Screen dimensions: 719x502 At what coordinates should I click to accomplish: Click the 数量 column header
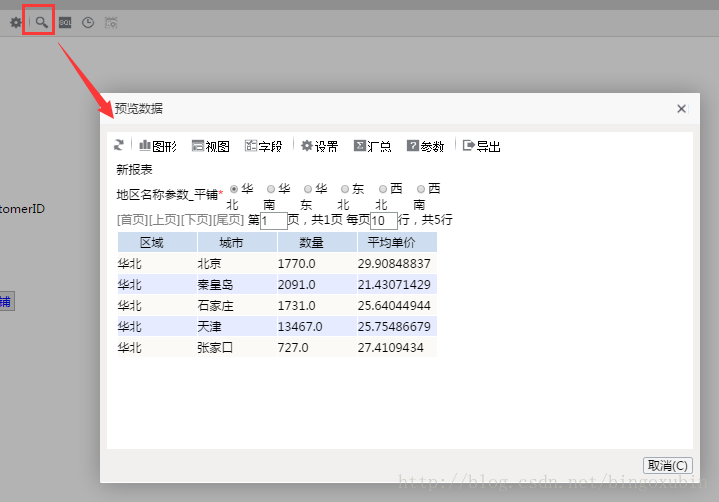317,242
